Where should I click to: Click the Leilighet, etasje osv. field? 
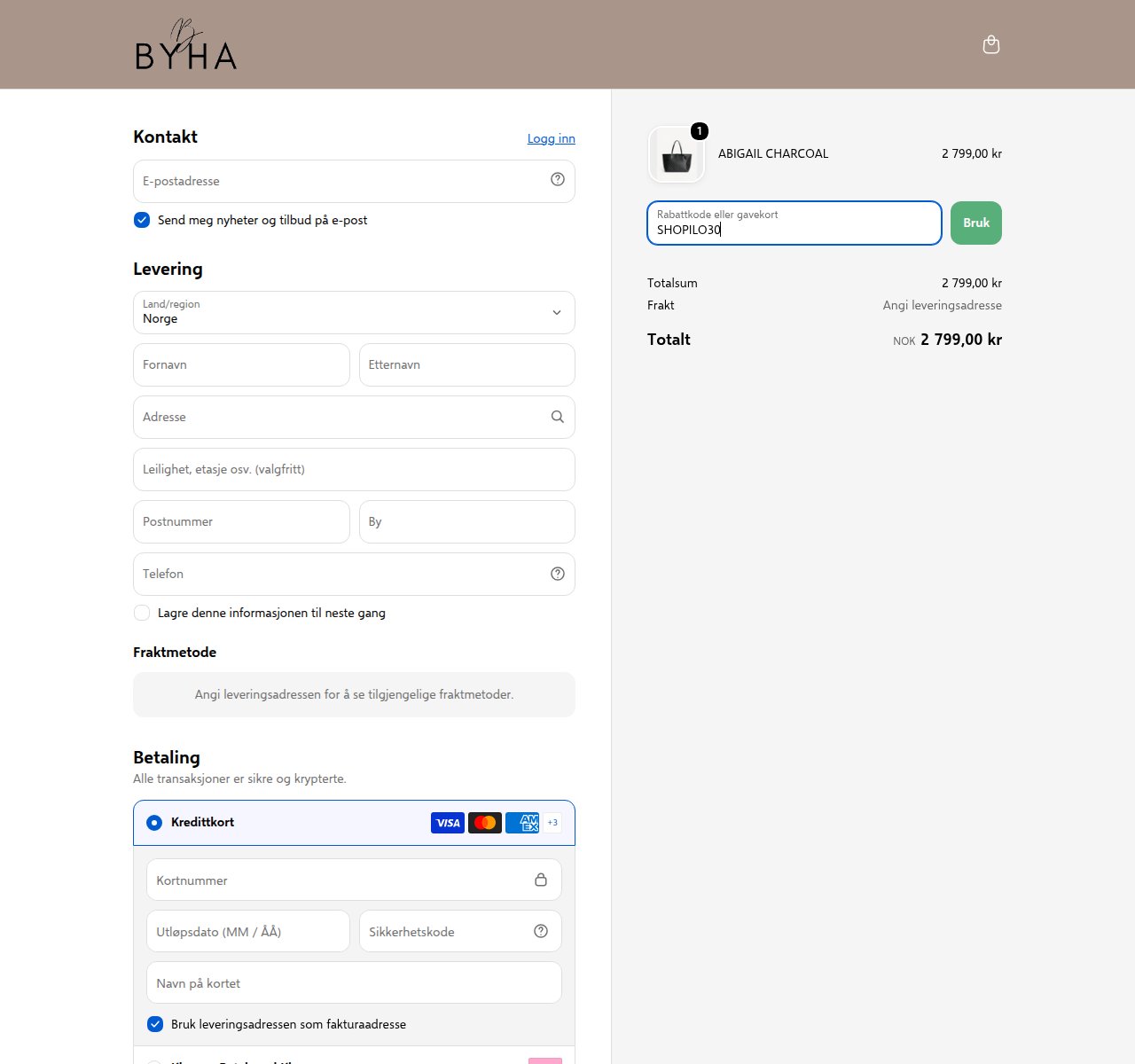[x=354, y=469]
